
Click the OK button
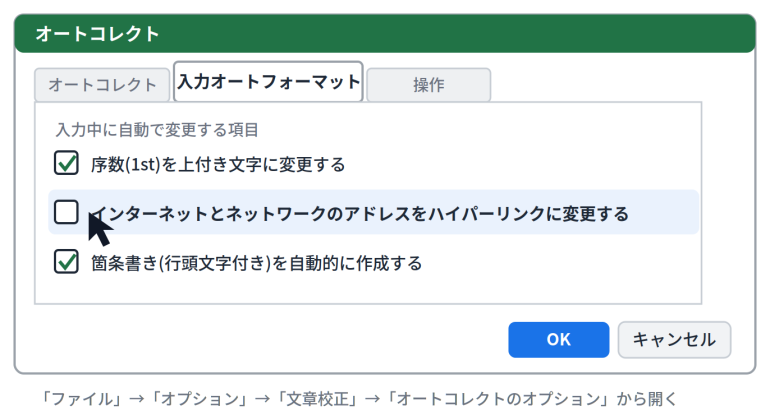[x=559, y=339]
